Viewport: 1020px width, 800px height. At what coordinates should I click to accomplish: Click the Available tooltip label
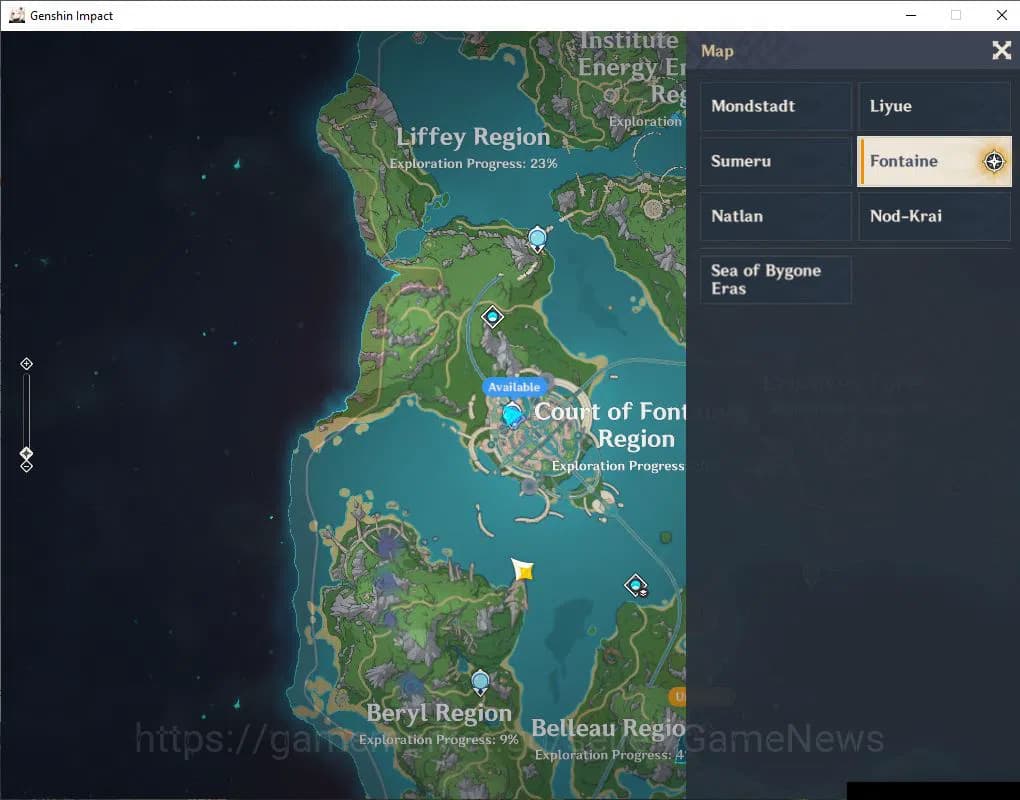[514, 387]
